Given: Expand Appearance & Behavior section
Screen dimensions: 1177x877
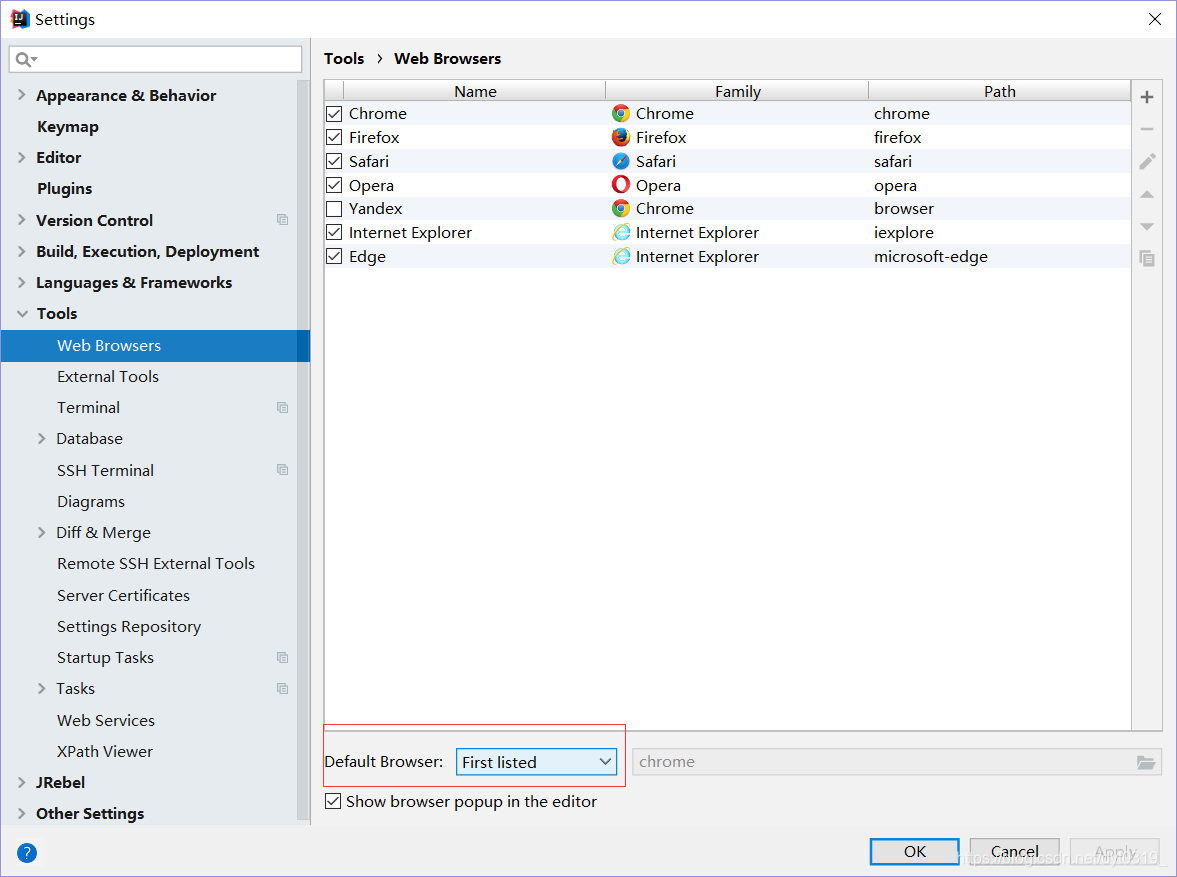Looking at the screenshot, I should point(22,95).
